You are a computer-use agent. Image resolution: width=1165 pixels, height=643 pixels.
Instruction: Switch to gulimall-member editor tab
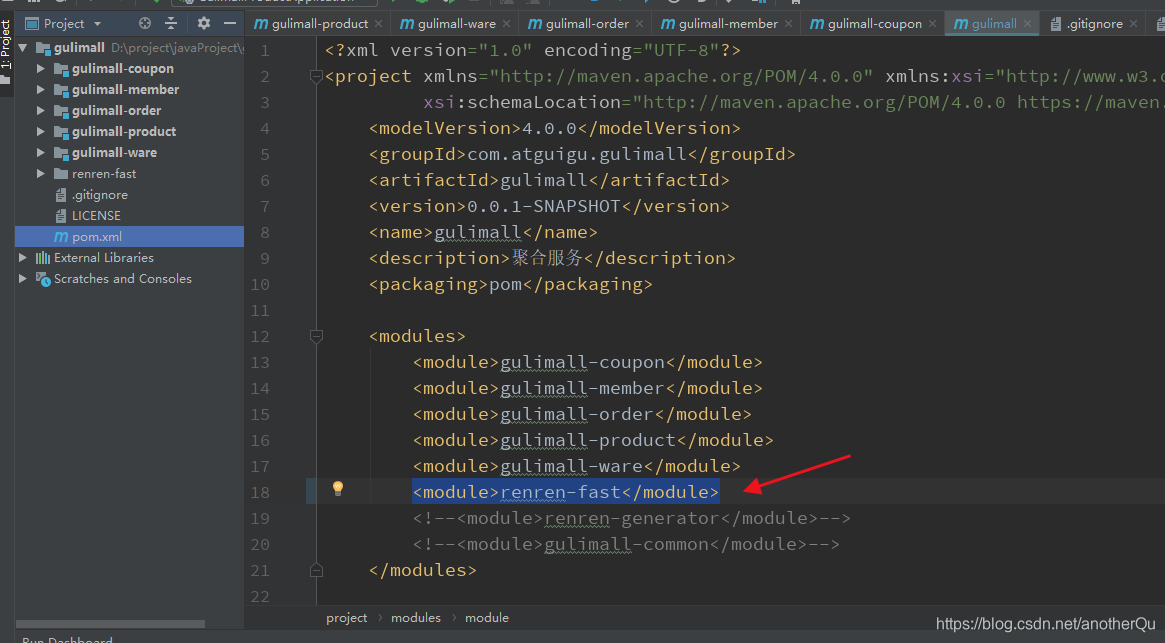tap(728, 24)
